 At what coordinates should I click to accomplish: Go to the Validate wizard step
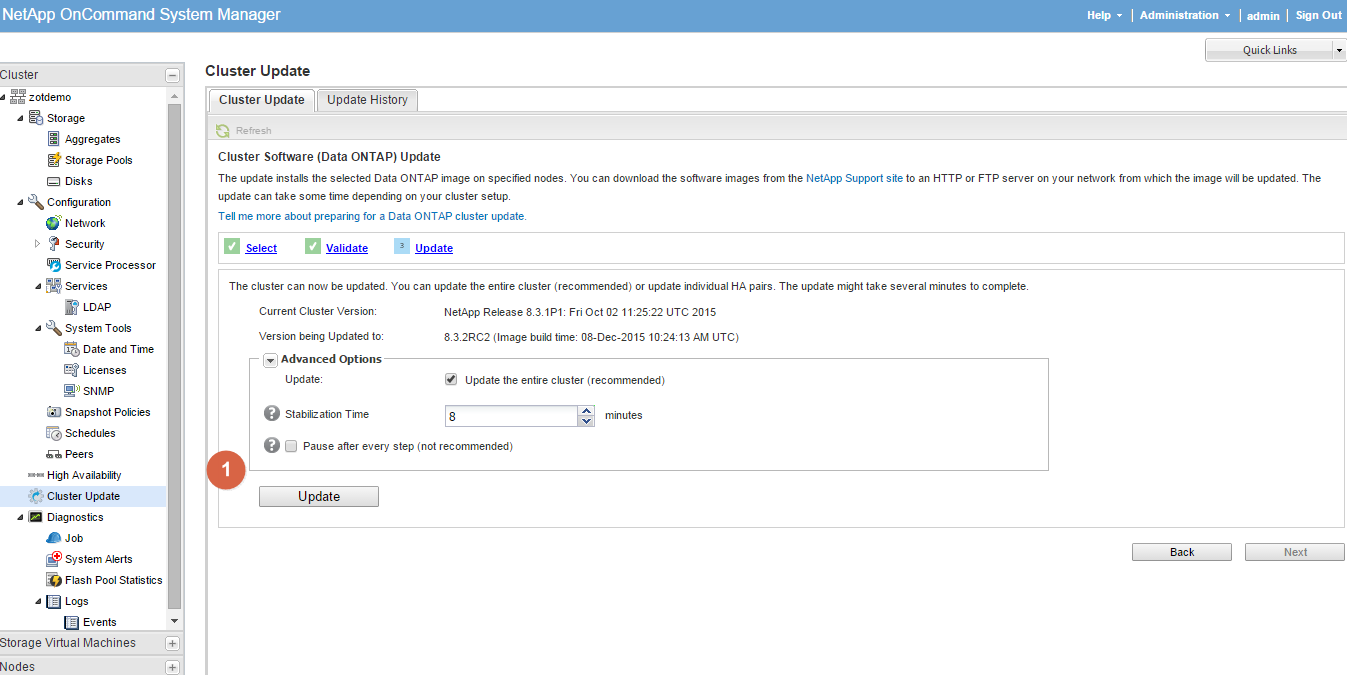(x=347, y=248)
